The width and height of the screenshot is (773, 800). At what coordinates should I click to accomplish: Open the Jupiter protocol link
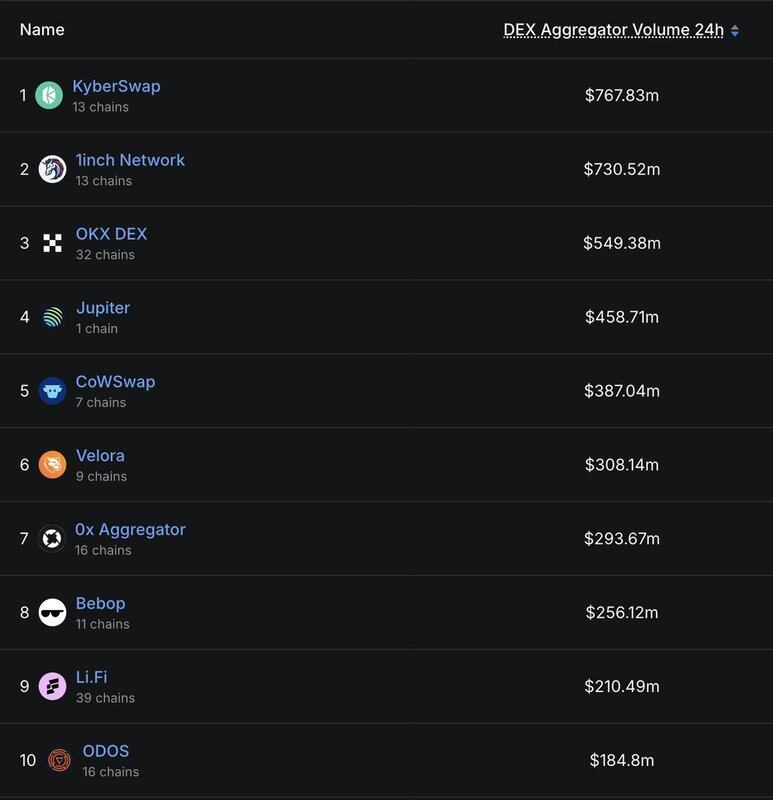[103, 308]
